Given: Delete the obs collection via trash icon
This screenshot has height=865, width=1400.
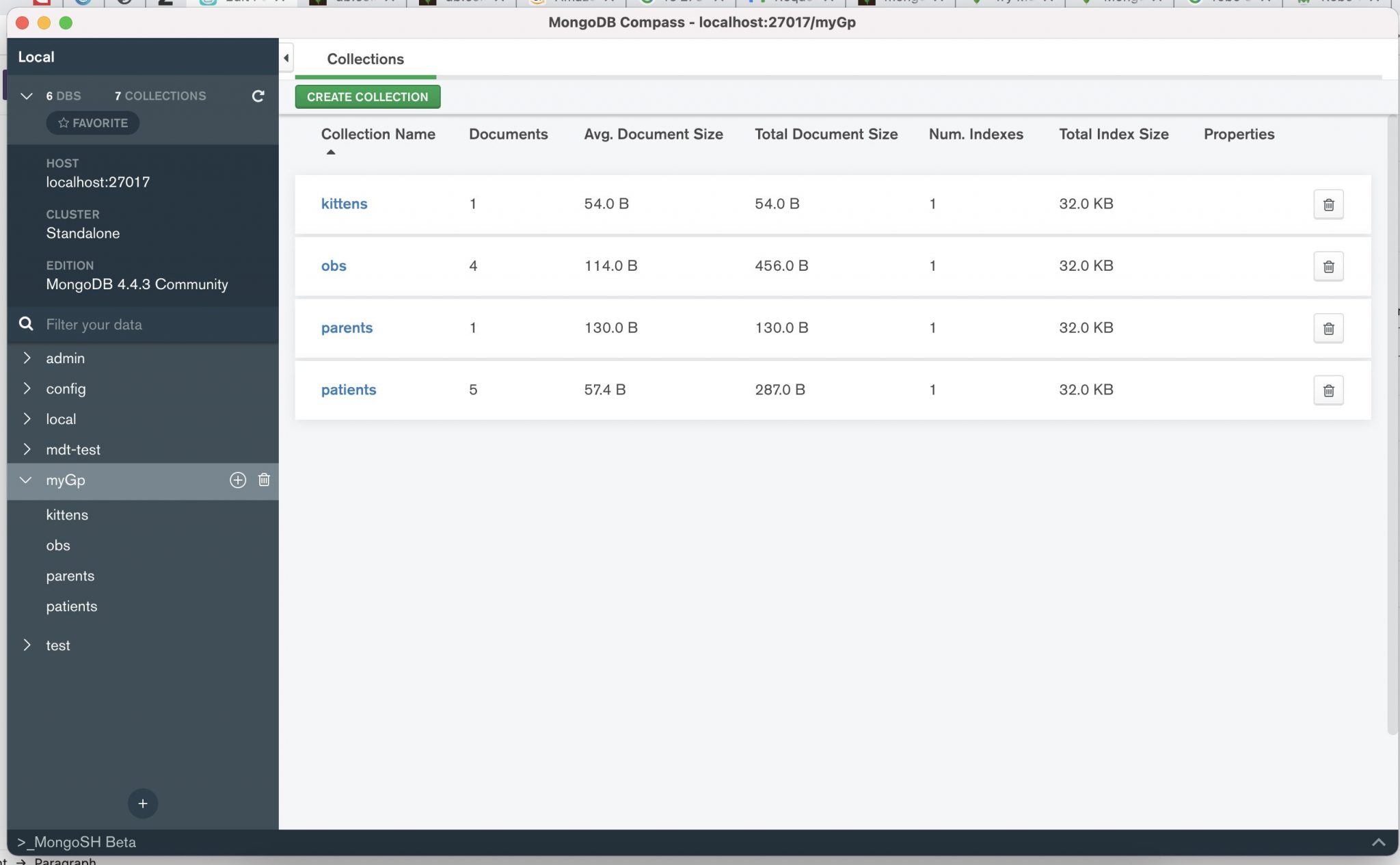Looking at the screenshot, I should coord(1328,266).
